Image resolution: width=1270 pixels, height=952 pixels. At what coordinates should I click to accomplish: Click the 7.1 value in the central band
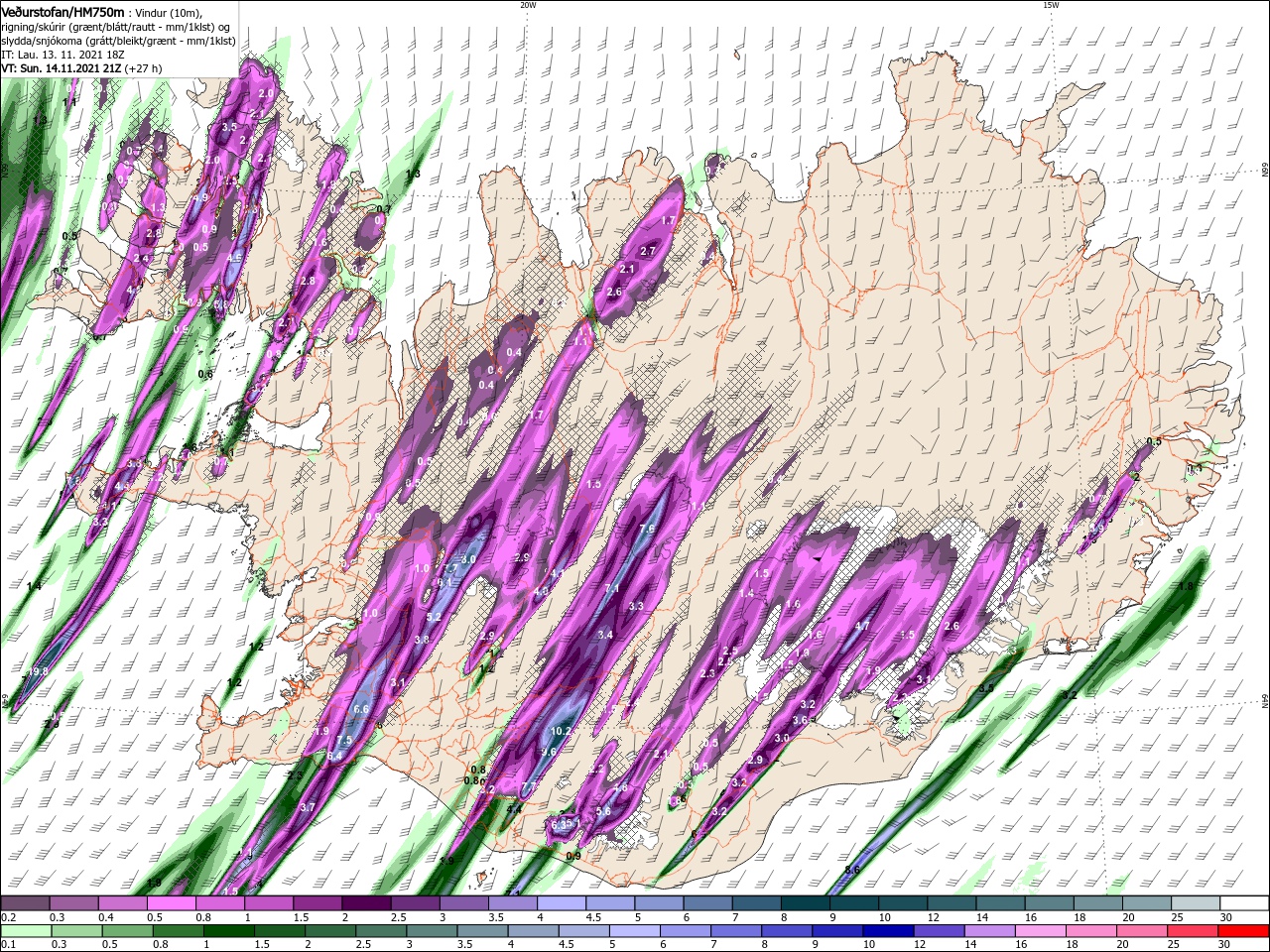612,589
